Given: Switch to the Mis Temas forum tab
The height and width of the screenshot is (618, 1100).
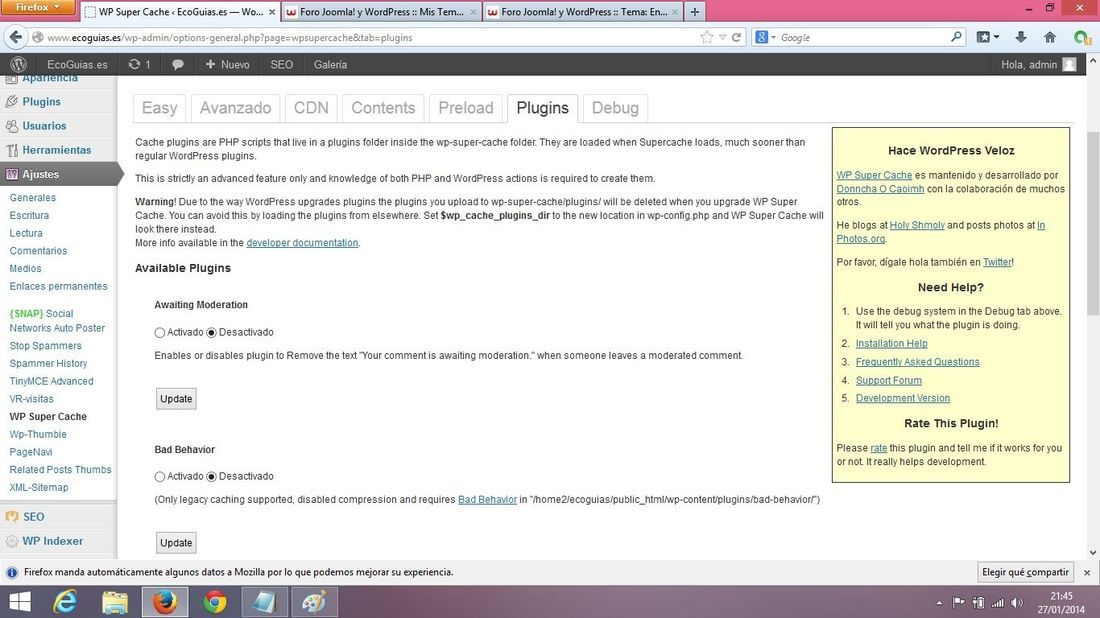Looking at the screenshot, I should [x=381, y=12].
